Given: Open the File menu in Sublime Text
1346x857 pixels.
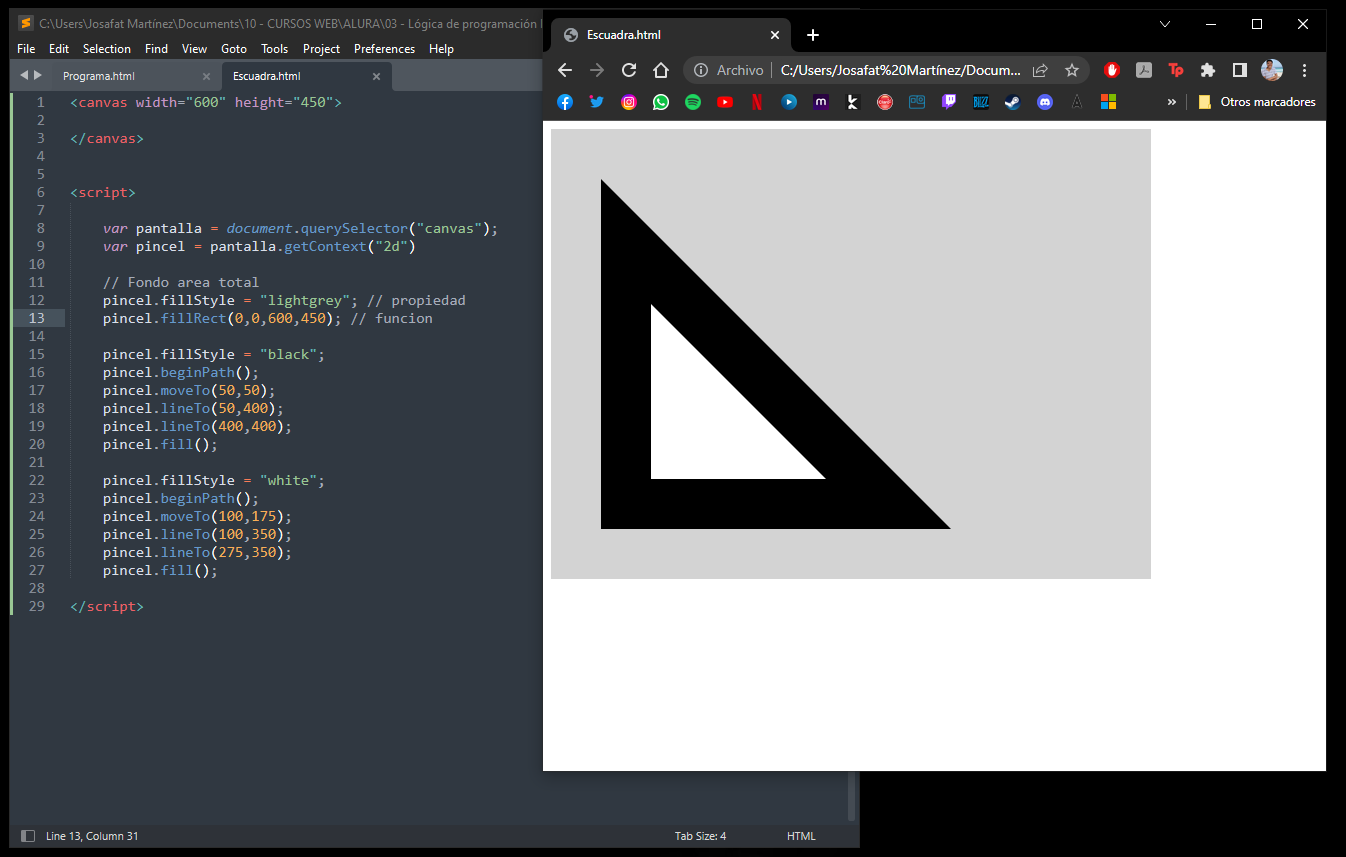Looking at the screenshot, I should pyautogui.click(x=26, y=49).
